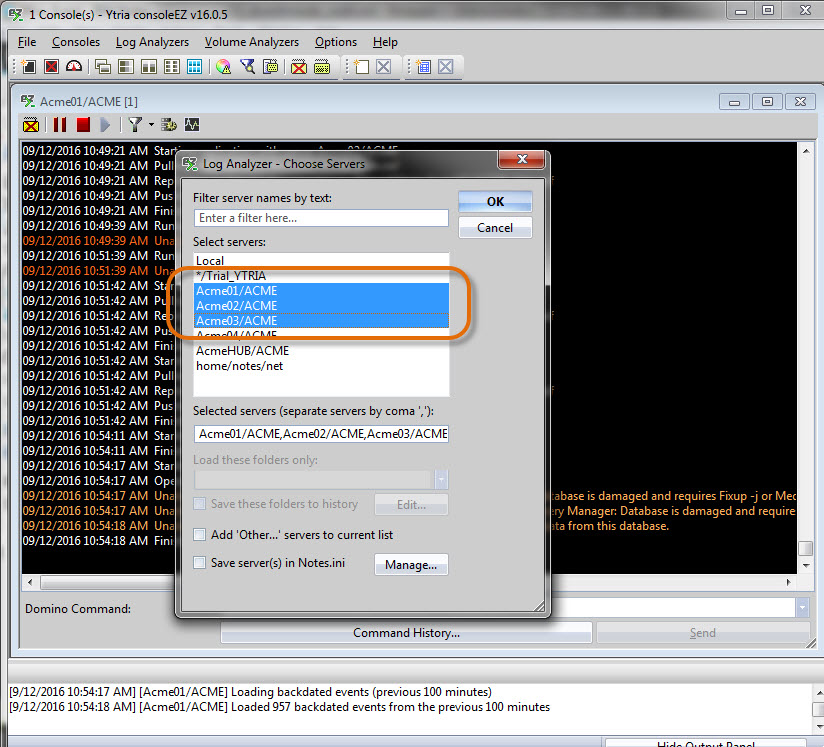The image size is (824, 747).
Task: Click the new console icon in main toolbar
Action: (x=29, y=67)
